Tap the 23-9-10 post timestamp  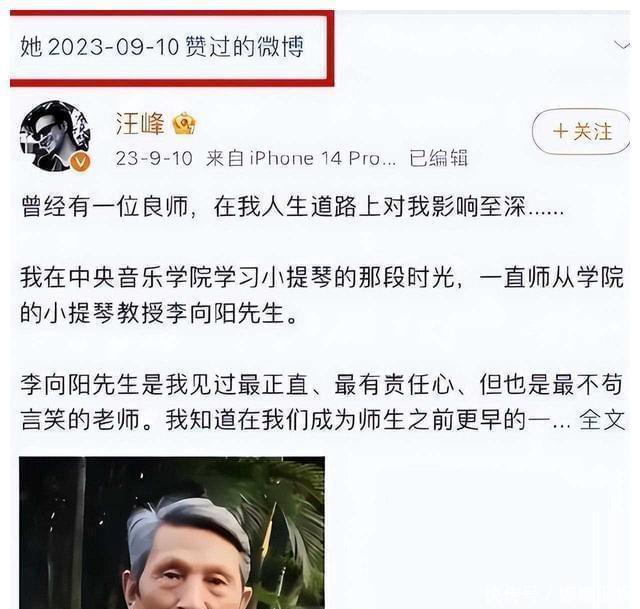coord(154,158)
